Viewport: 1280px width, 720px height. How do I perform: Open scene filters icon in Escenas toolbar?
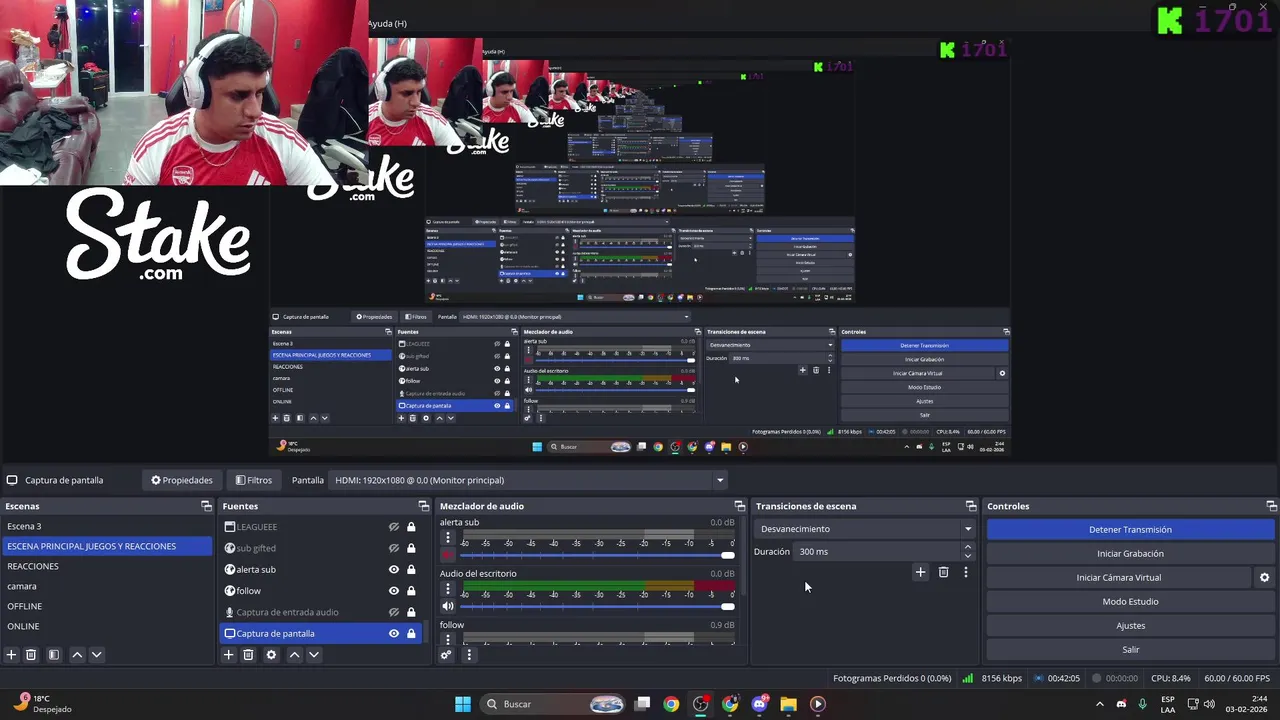[54, 655]
